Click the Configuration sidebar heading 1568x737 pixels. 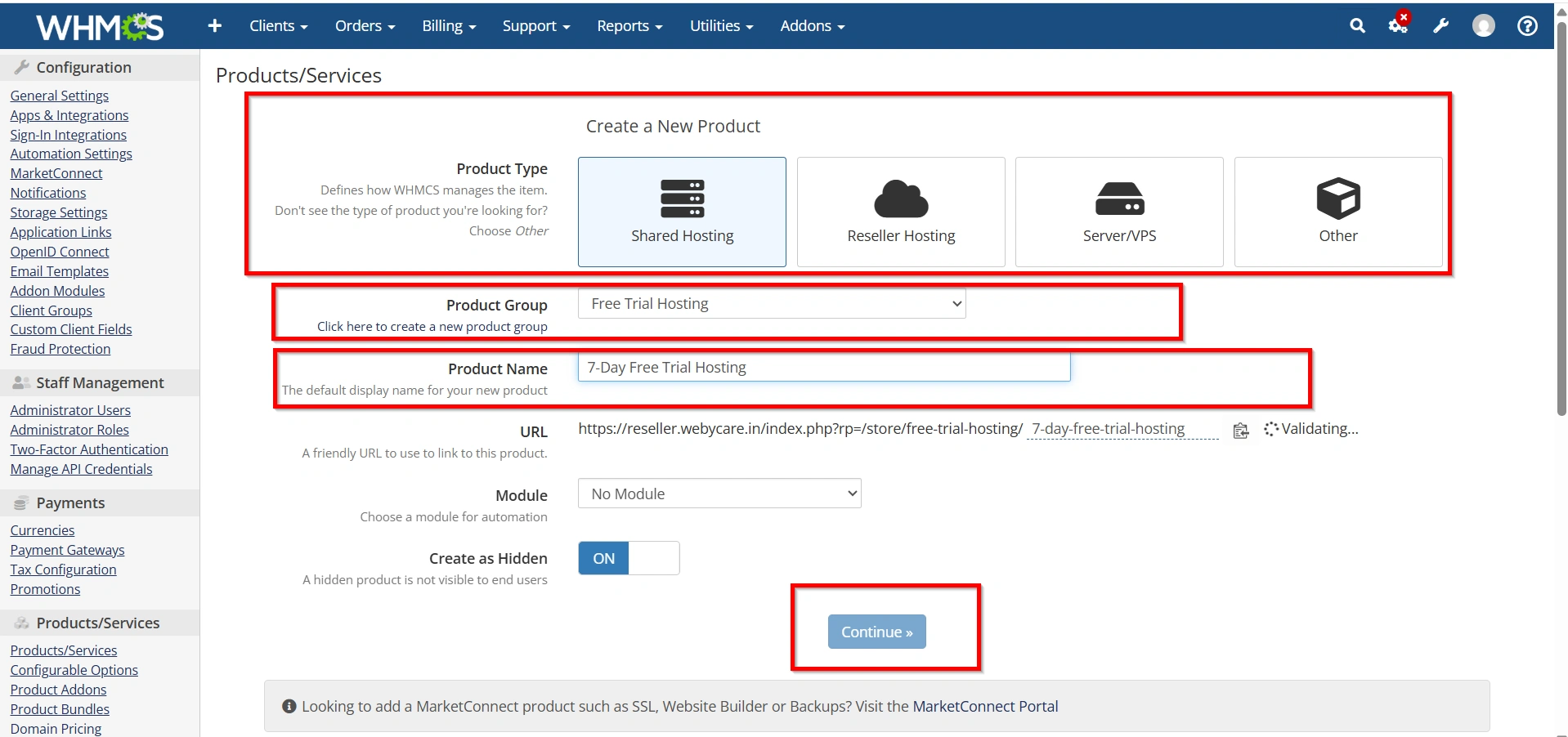coord(83,67)
